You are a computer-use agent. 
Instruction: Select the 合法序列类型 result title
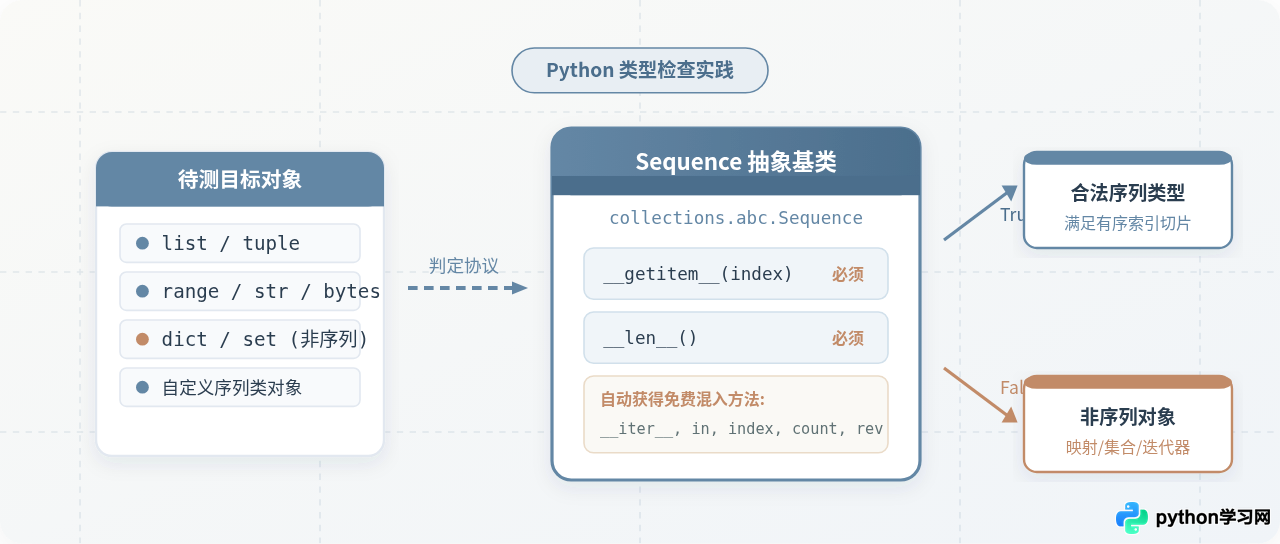(x=1128, y=193)
